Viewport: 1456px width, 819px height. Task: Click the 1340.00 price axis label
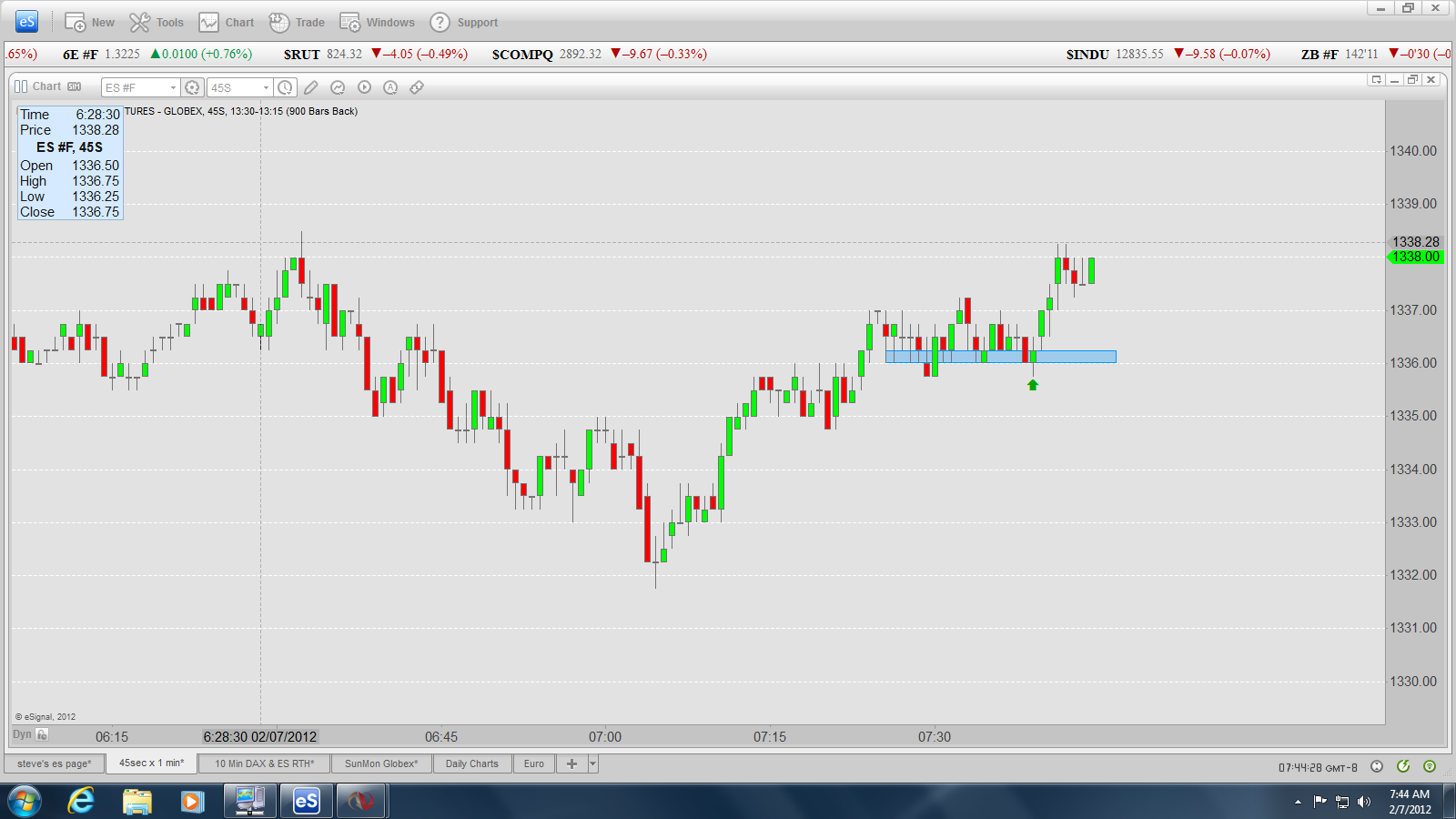coord(1413,151)
